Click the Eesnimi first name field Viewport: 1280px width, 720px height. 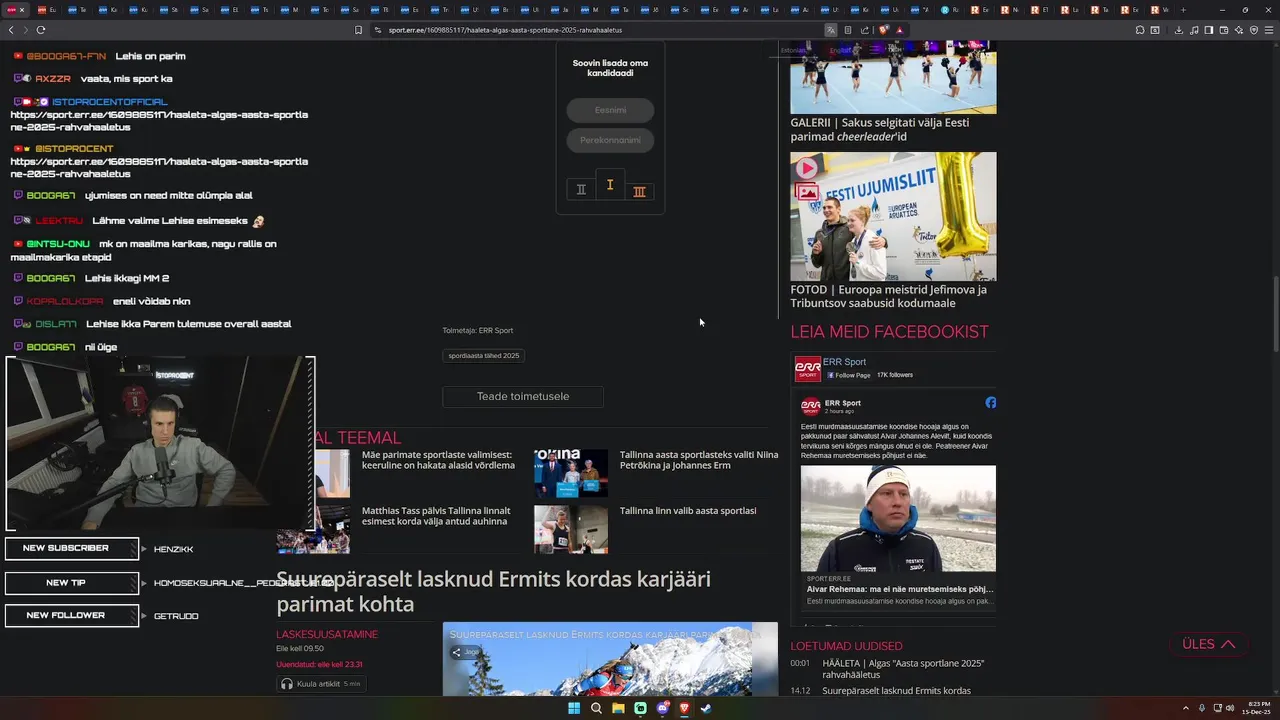[x=610, y=110]
